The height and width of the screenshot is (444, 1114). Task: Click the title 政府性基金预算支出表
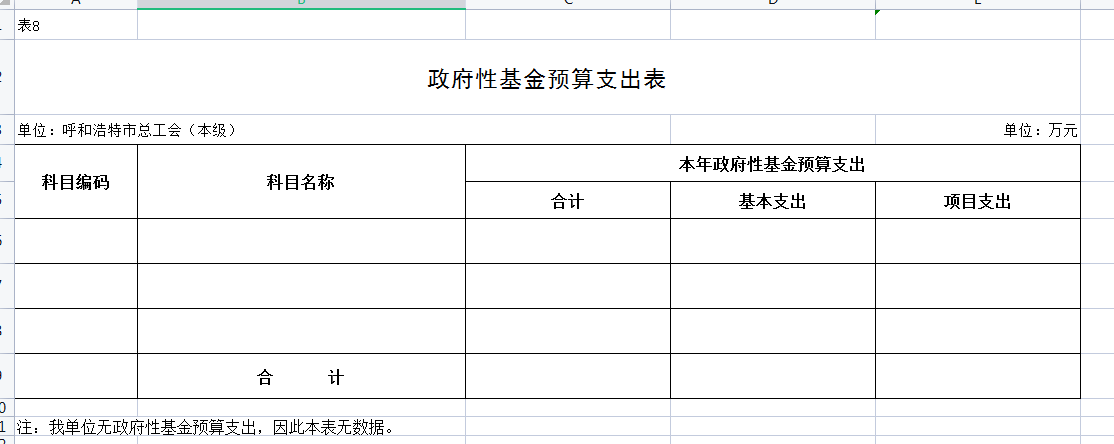547,80
